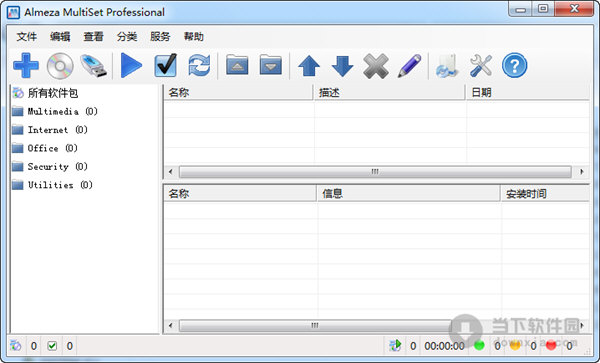The height and width of the screenshot is (363, 600).
Task: Click the USB flash drive icon
Action: point(94,66)
